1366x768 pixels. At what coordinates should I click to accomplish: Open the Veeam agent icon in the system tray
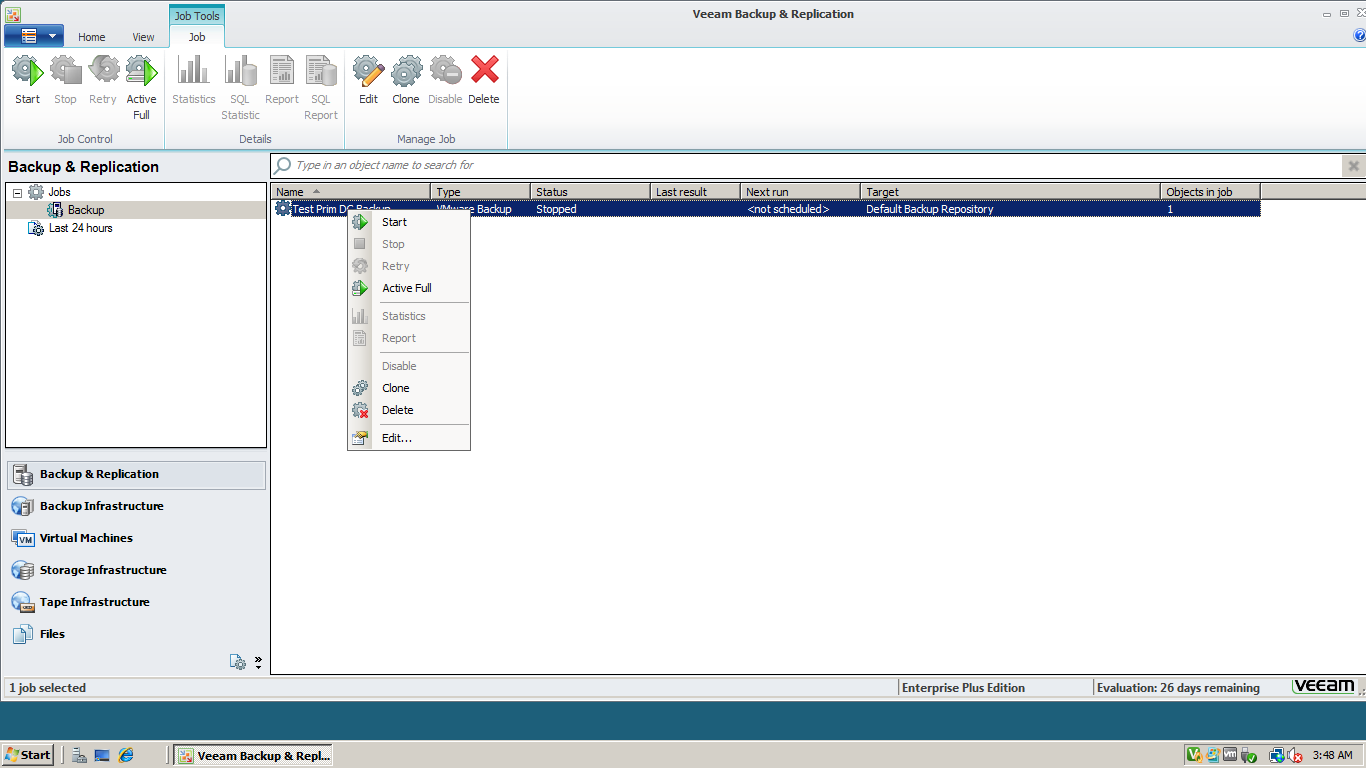coord(1194,755)
